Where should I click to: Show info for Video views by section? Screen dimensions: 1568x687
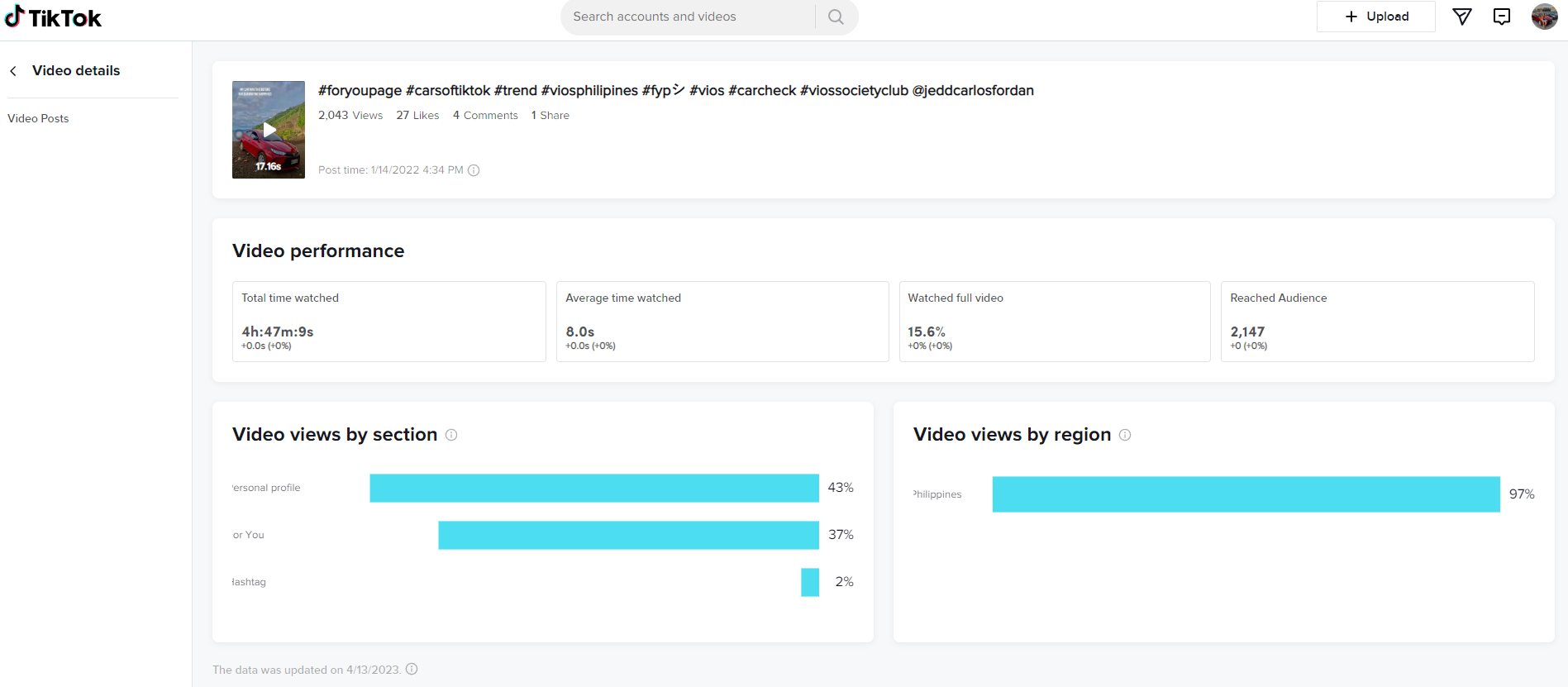451,435
